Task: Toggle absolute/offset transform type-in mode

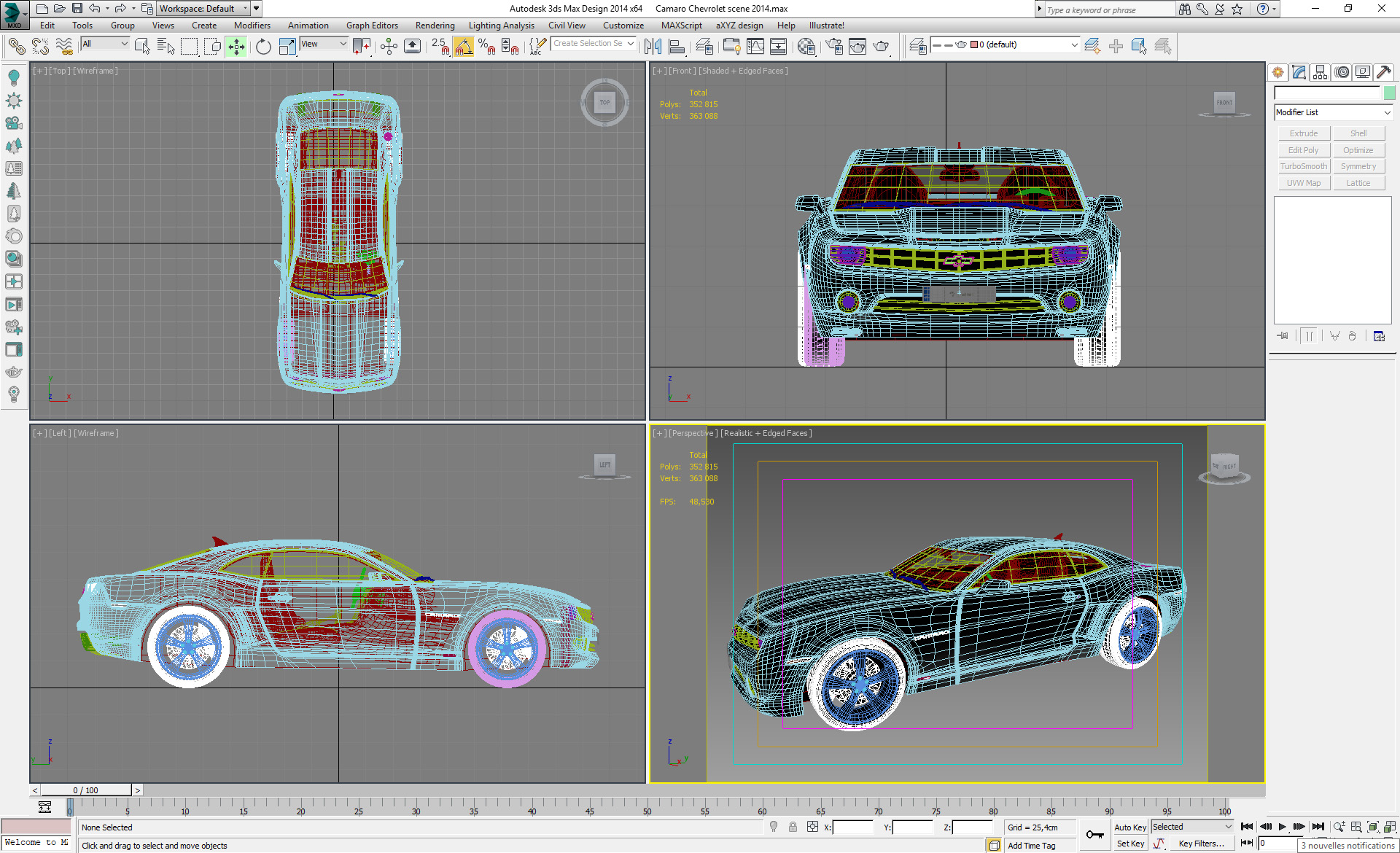Action: pyautogui.click(x=812, y=827)
